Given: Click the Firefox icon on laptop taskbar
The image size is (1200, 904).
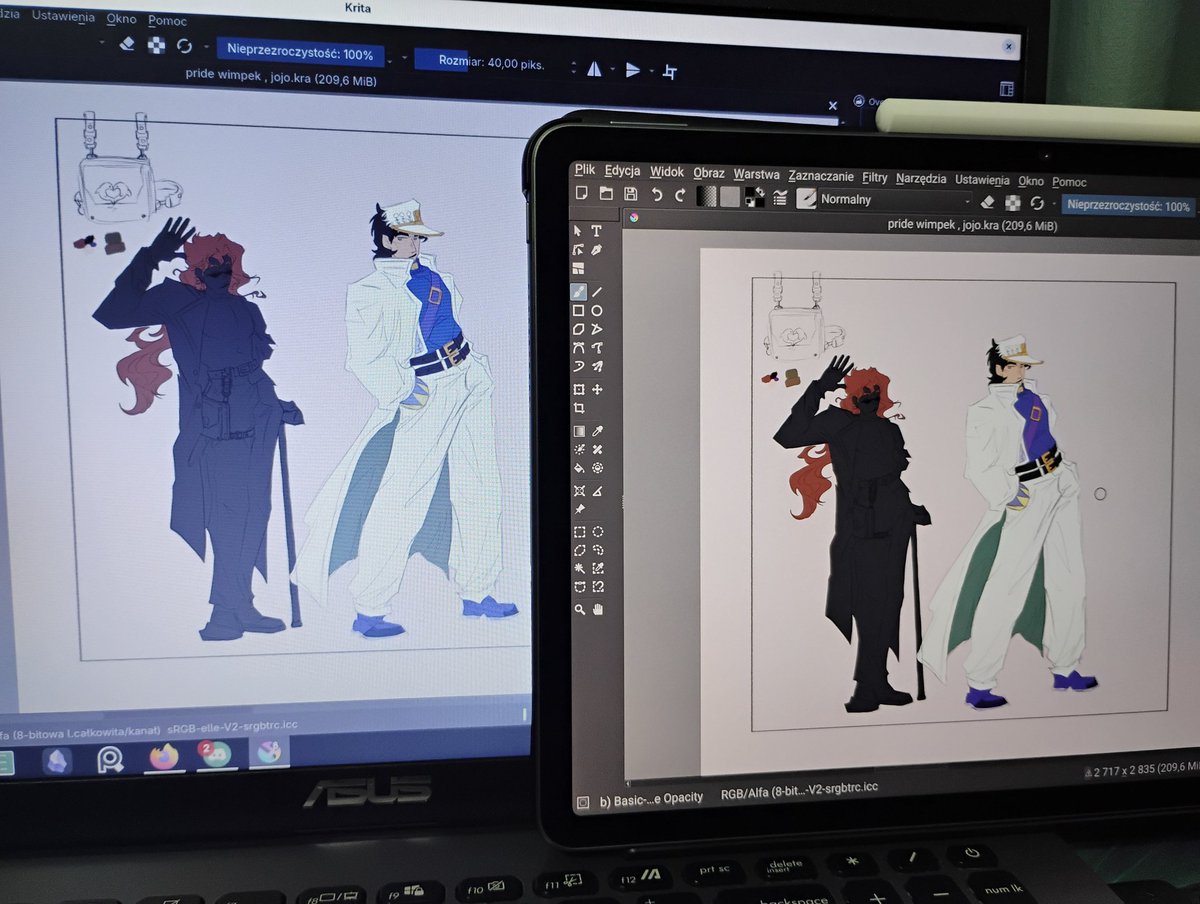Looking at the screenshot, I should (163, 757).
